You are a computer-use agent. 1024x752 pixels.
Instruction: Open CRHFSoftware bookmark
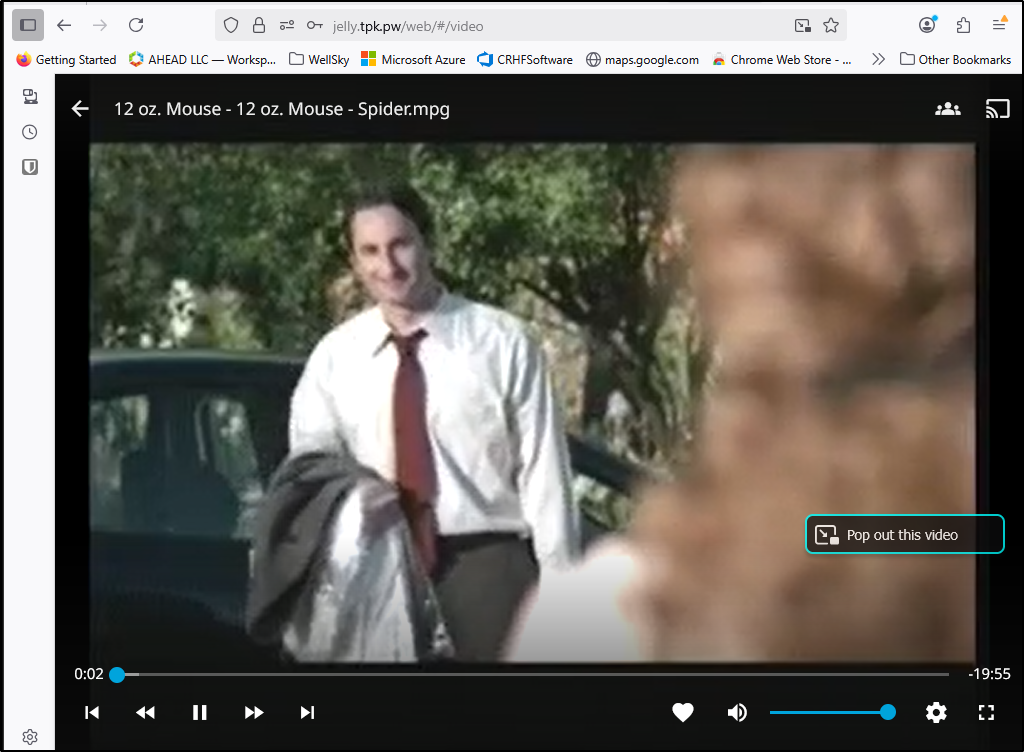pos(525,59)
